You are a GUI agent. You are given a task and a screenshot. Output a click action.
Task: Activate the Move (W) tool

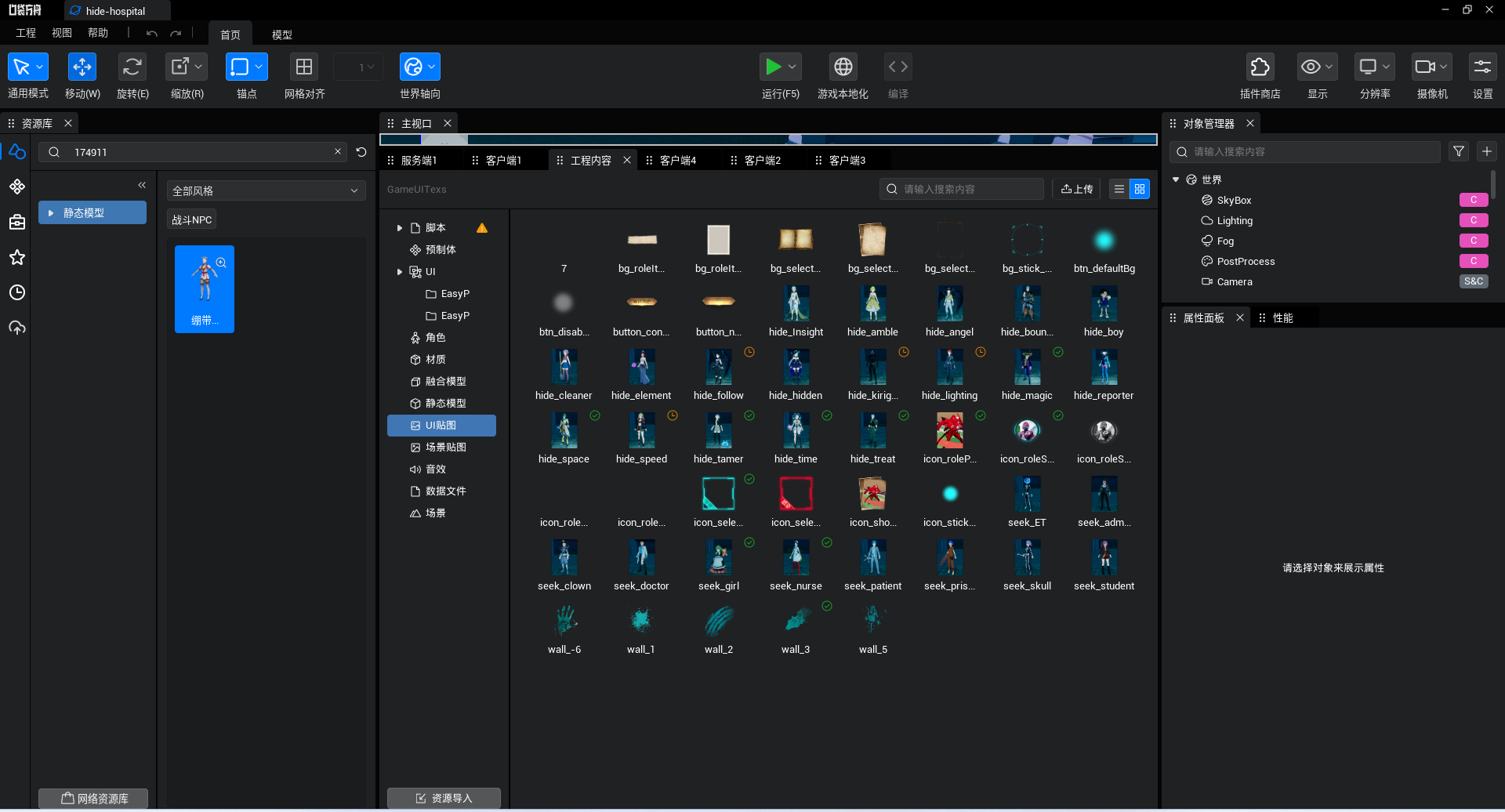pos(82,67)
